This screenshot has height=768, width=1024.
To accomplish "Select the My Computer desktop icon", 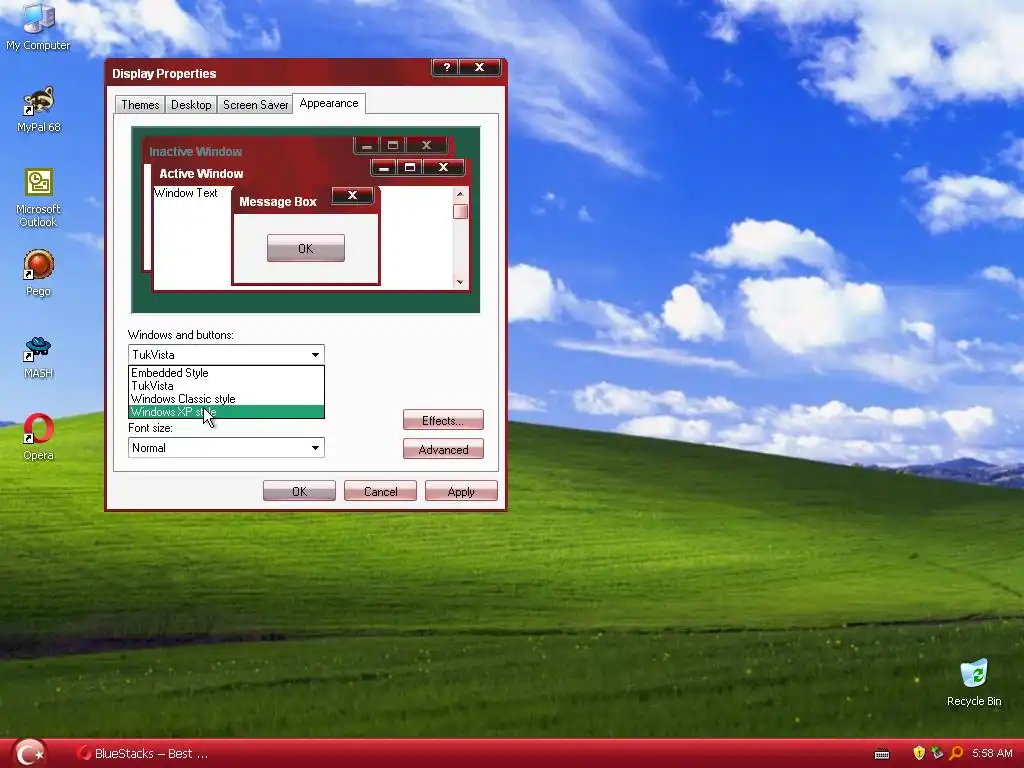I will click(38, 26).
